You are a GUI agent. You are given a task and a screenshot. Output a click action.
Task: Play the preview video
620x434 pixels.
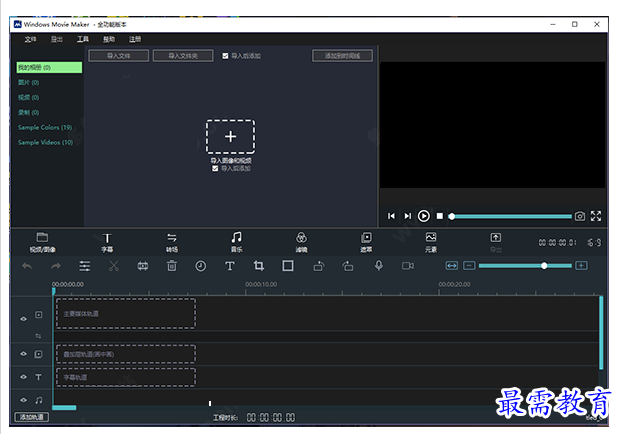(x=423, y=216)
